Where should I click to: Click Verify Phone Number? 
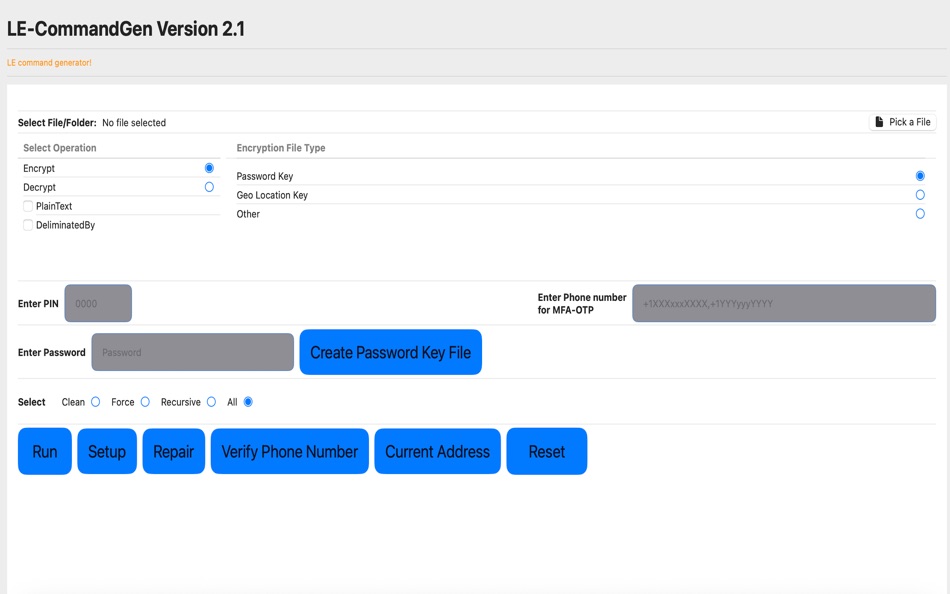tap(289, 451)
